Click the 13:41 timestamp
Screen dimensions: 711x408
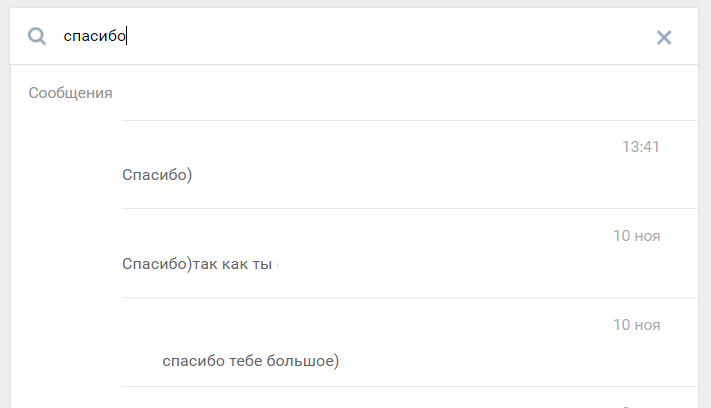[x=640, y=146]
